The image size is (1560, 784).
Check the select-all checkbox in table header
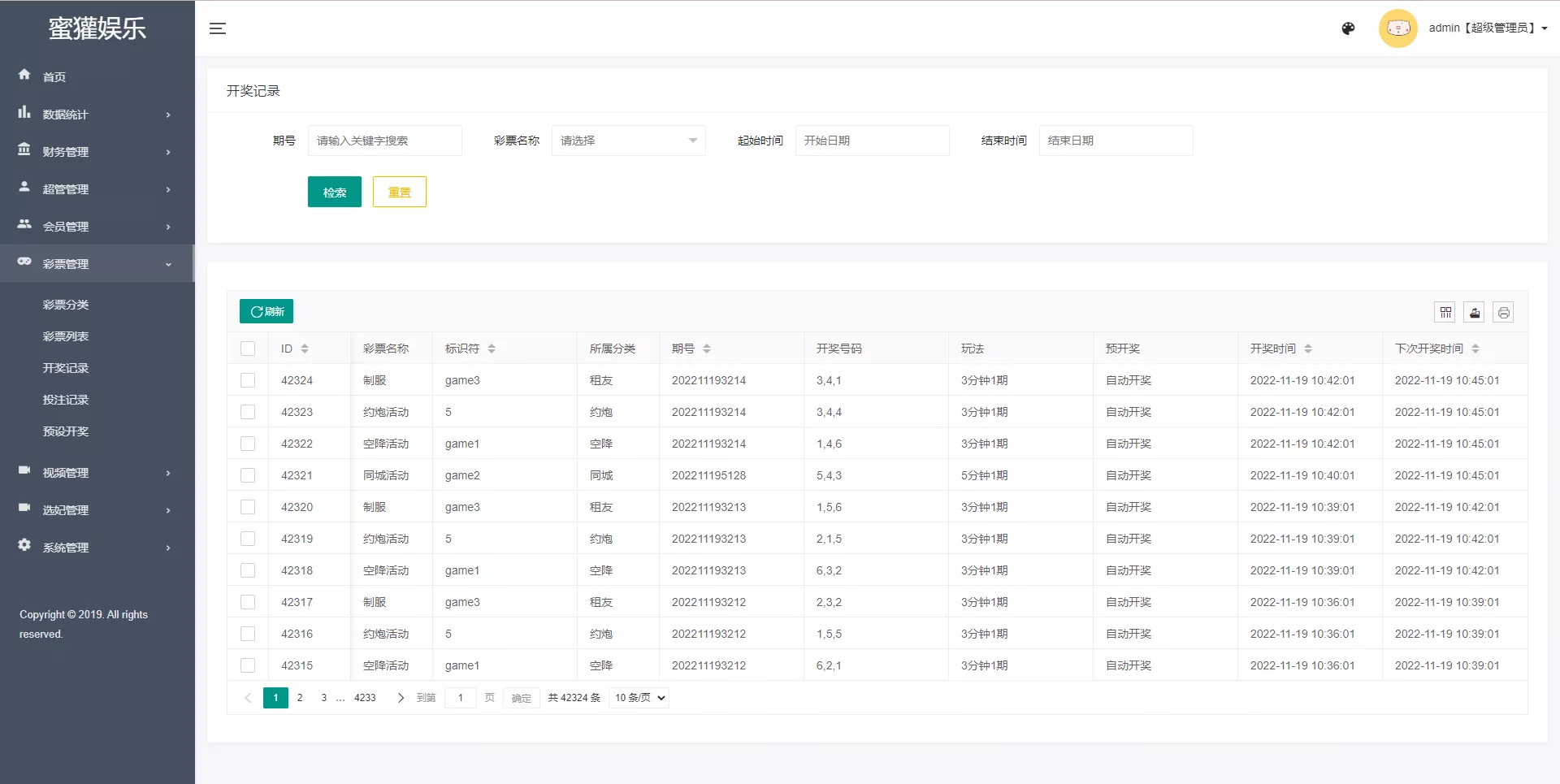[x=248, y=348]
